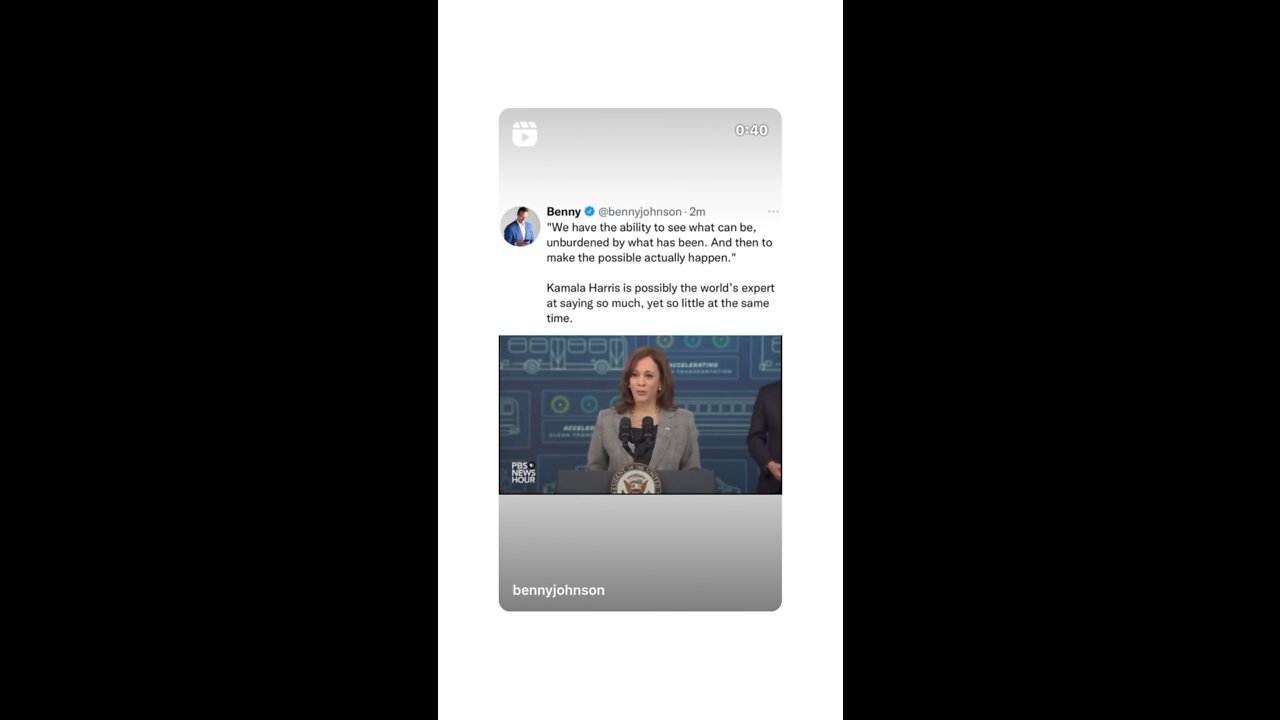Viewport: 1280px width, 720px height.
Task: Click the bennyjohnson username at card bottom
Action: (558, 590)
